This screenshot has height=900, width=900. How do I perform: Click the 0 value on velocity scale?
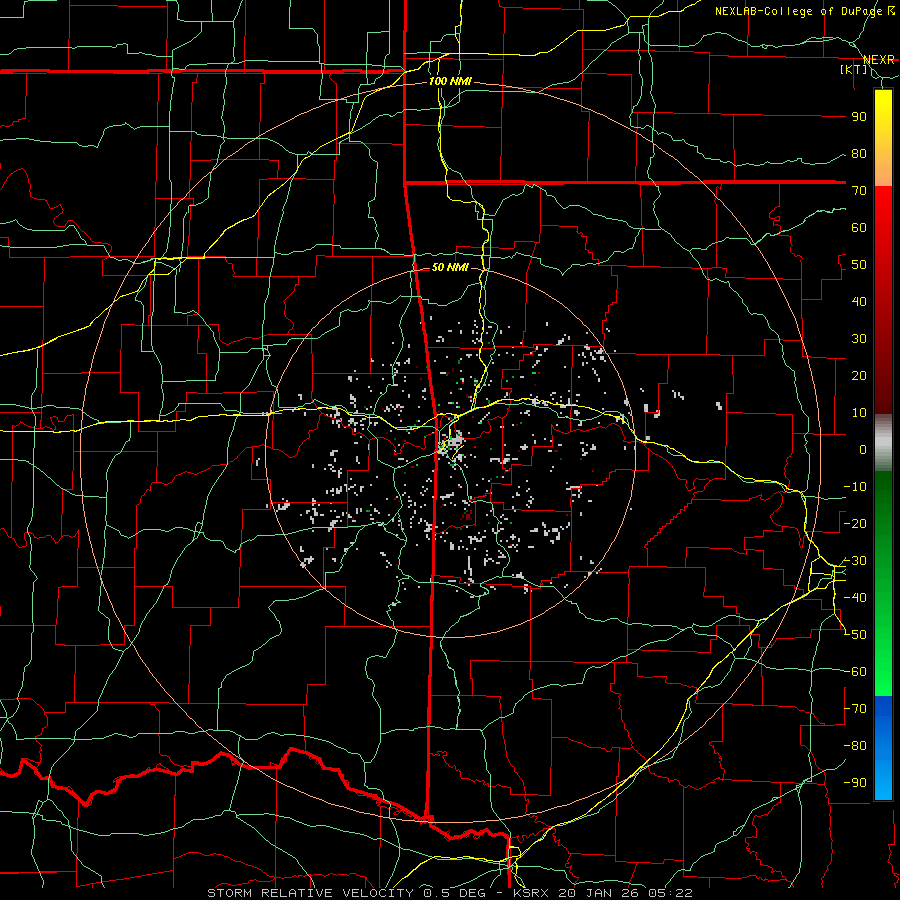pyautogui.click(x=863, y=449)
